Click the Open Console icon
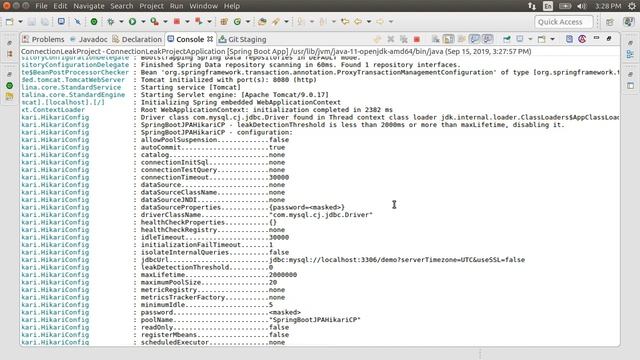640x360 pixels. click(542, 39)
